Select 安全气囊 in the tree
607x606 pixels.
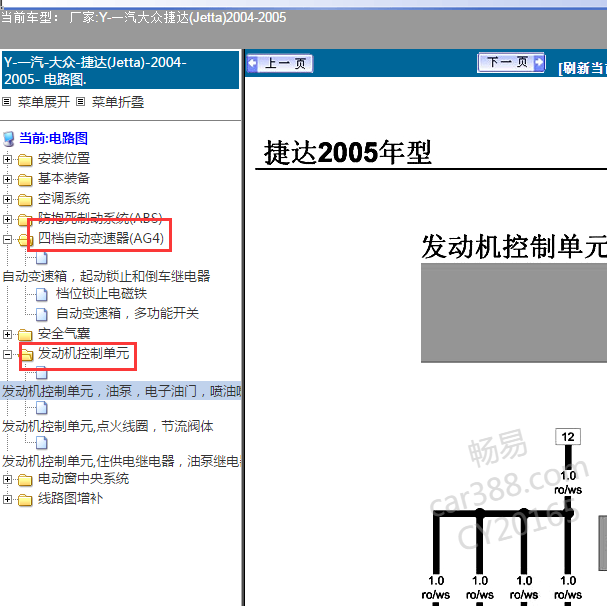64,333
